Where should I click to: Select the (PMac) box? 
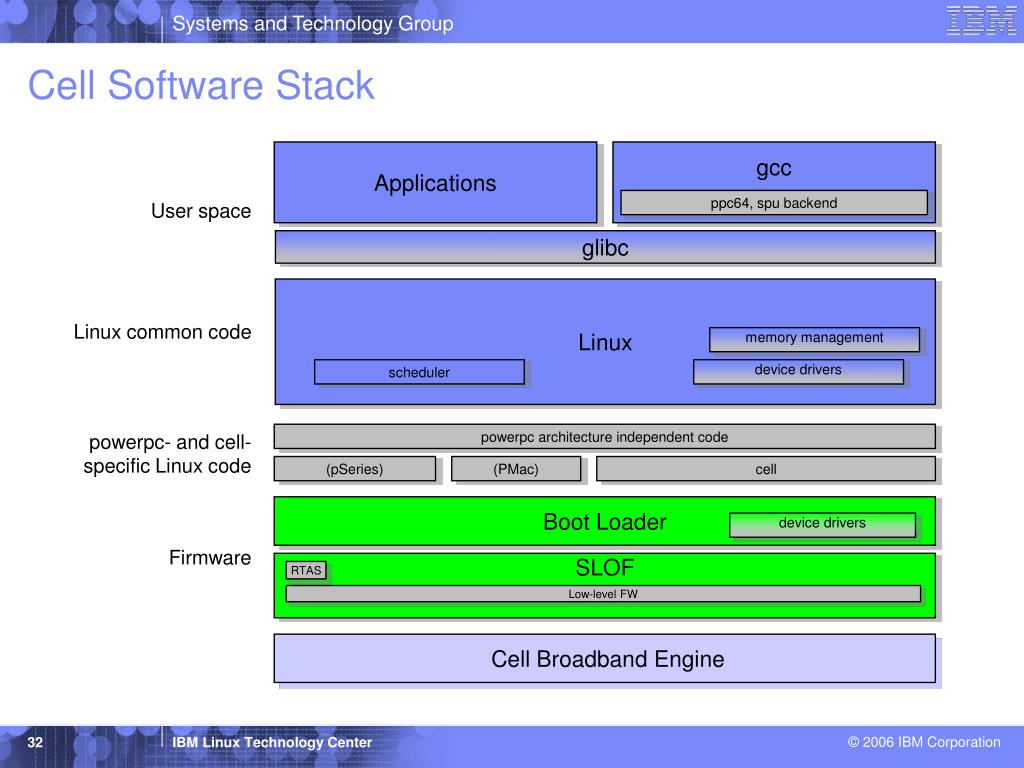(516, 469)
